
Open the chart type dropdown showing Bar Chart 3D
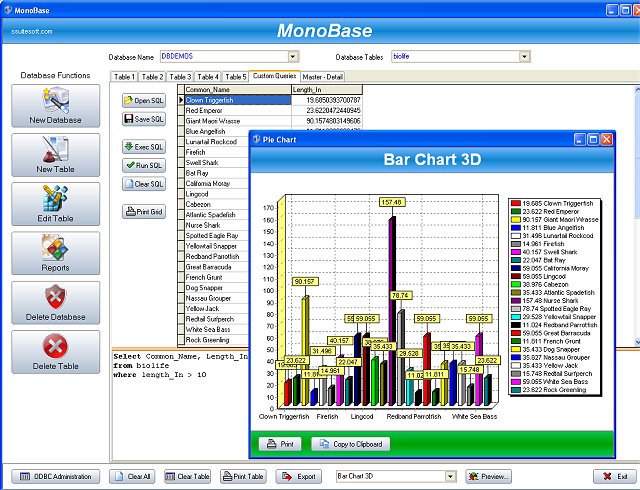click(x=450, y=476)
